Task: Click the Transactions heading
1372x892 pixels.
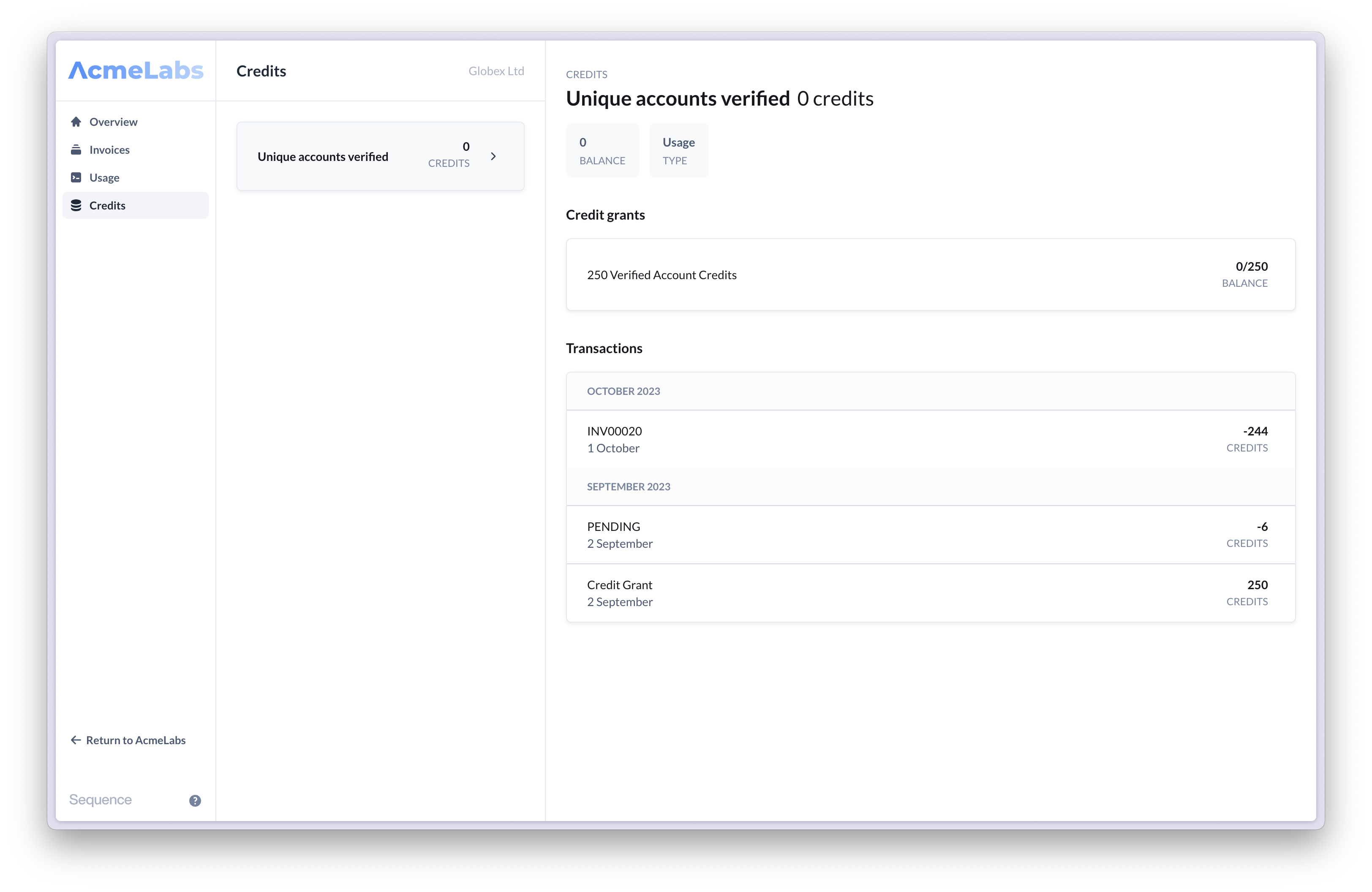Action: click(604, 348)
